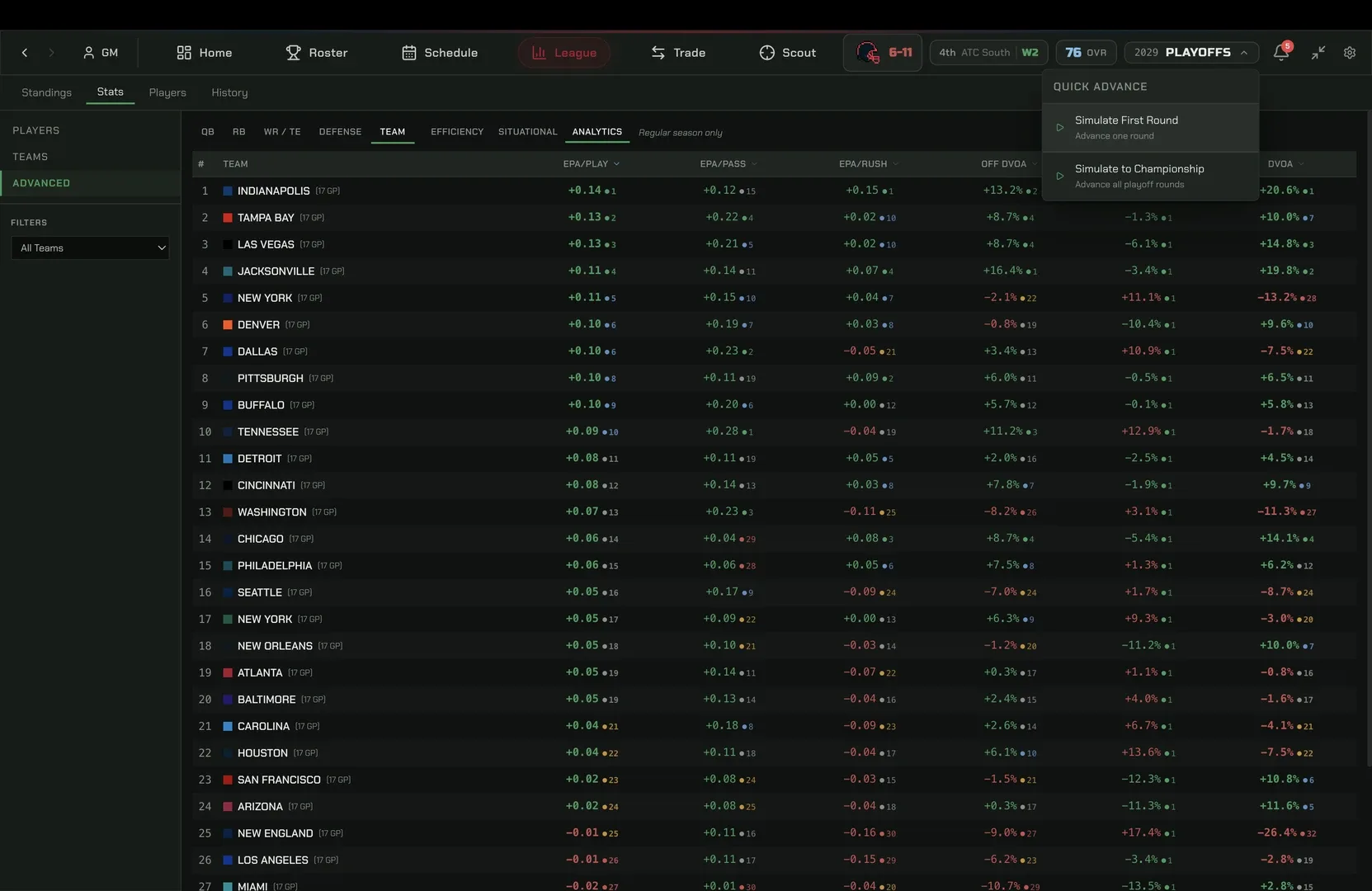Open notifications bell icon

1281,52
